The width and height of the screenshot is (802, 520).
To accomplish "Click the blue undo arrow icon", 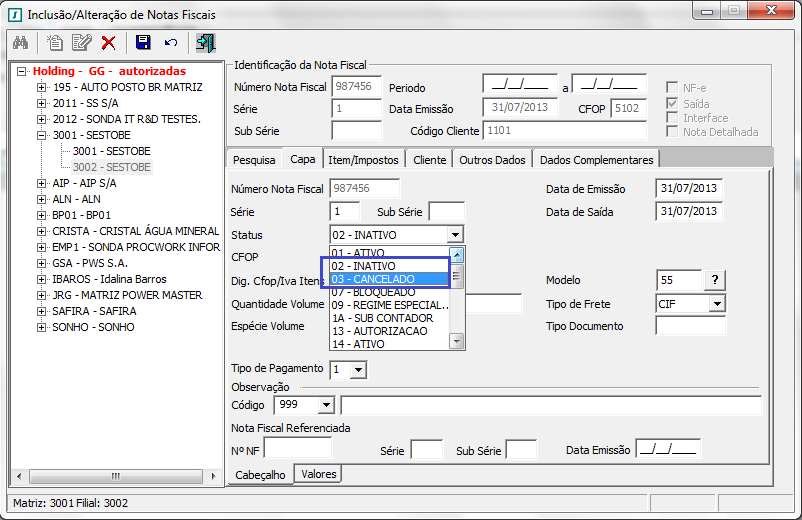I will coord(171,42).
